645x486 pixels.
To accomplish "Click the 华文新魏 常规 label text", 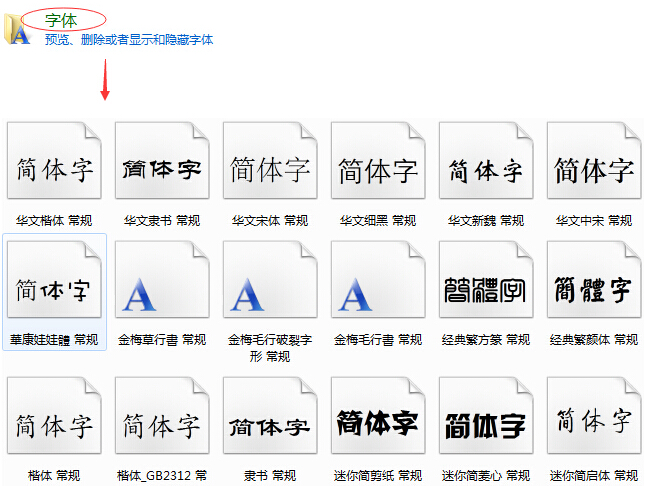I will (x=486, y=221).
